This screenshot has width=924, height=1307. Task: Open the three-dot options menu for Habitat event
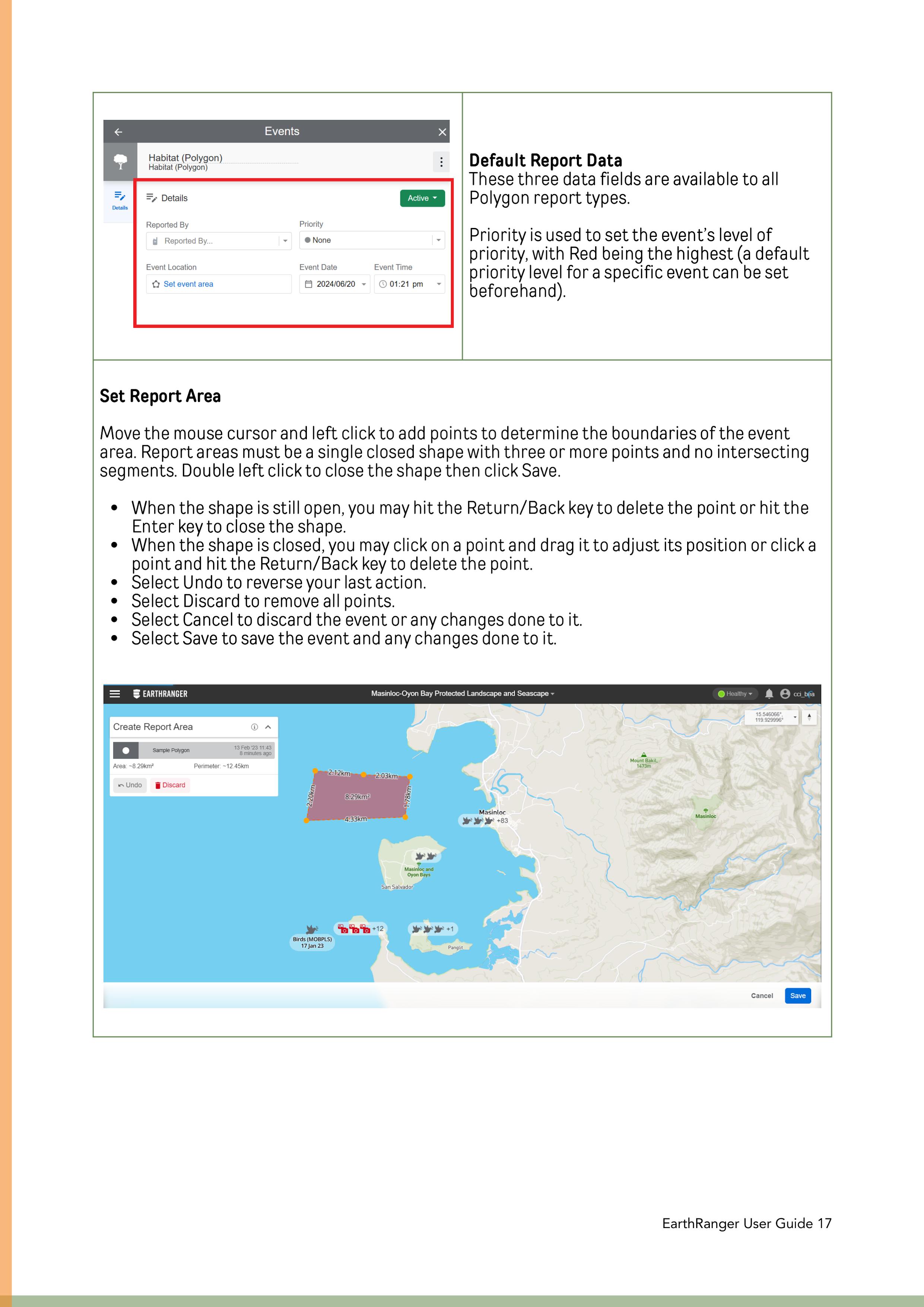click(441, 162)
